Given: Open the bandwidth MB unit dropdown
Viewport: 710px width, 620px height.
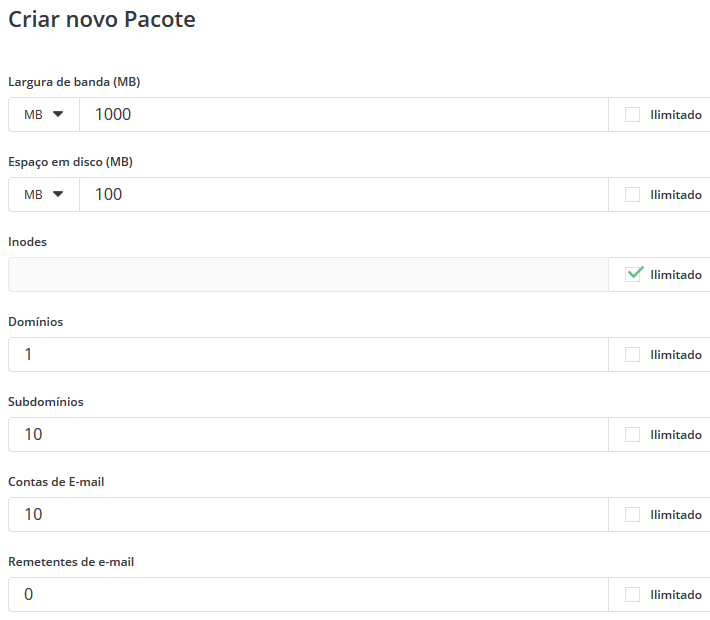Looking at the screenshot, I should click(x=44, y=115).
